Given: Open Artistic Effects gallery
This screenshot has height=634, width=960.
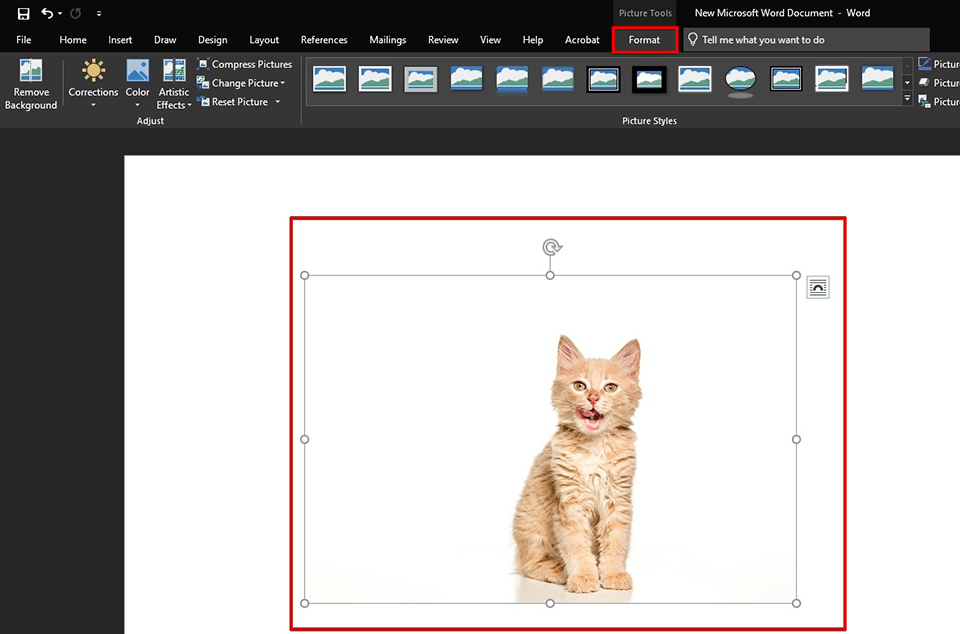Looking at the screenshot, I should 174,72.
